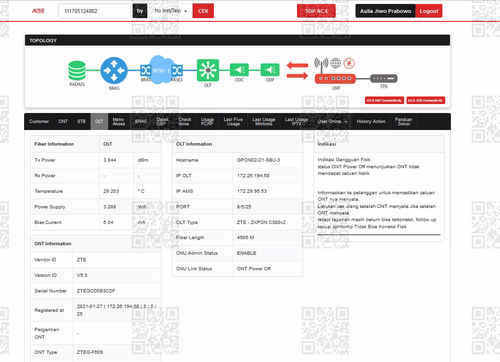This screenshot has height=362, width=500.
Task: Select the ONT Type value ZTEG-F609
Action: [90, 352]
